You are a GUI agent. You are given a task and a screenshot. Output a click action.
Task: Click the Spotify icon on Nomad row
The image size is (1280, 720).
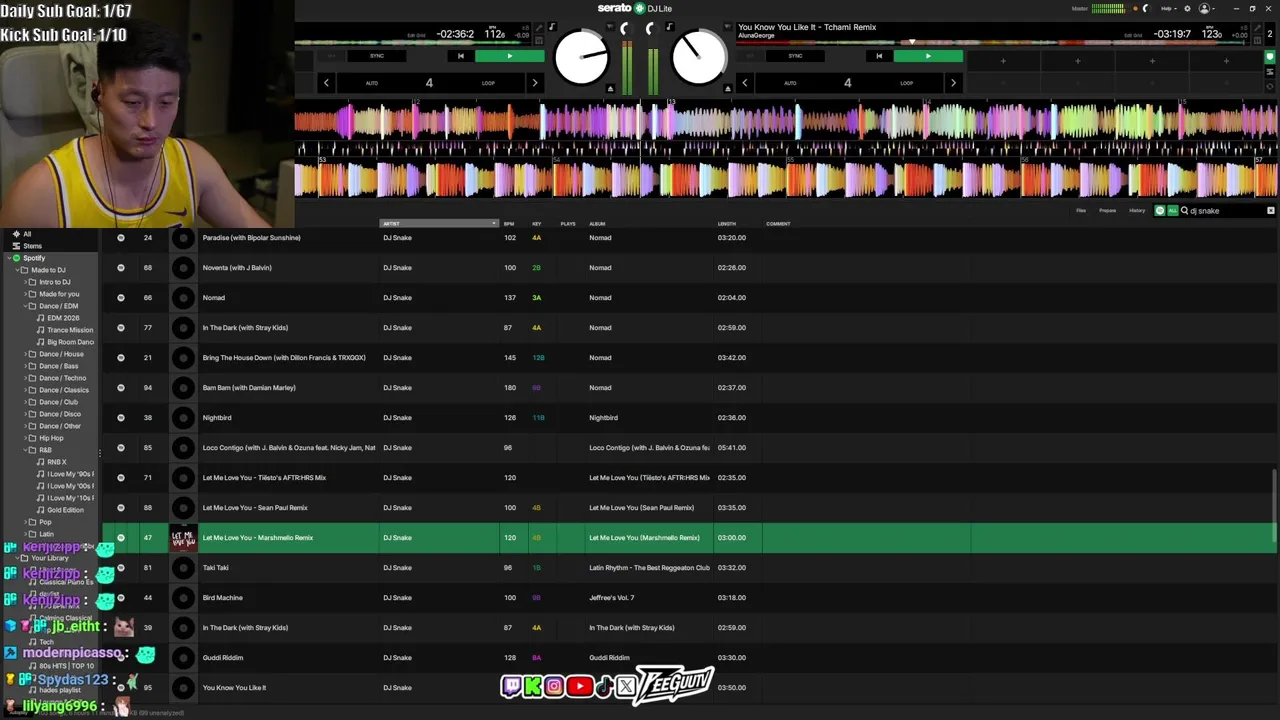pyautogui.click(x=121, y=298)
